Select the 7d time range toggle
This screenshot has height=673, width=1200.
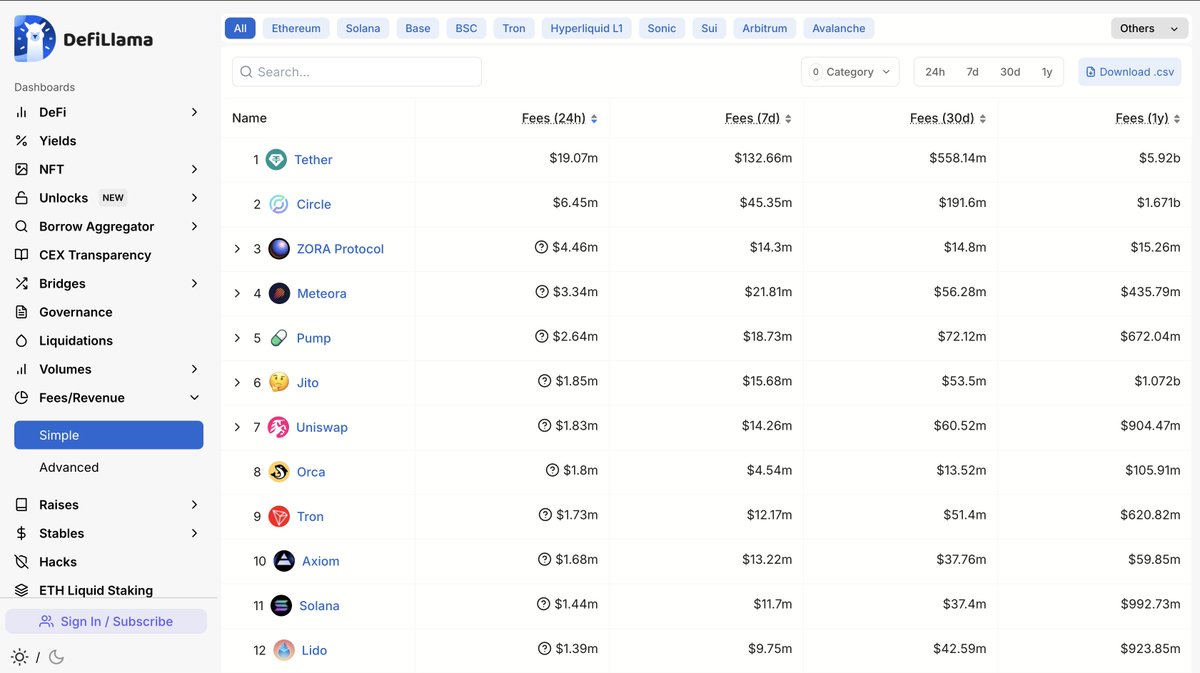tap(972, 72)
